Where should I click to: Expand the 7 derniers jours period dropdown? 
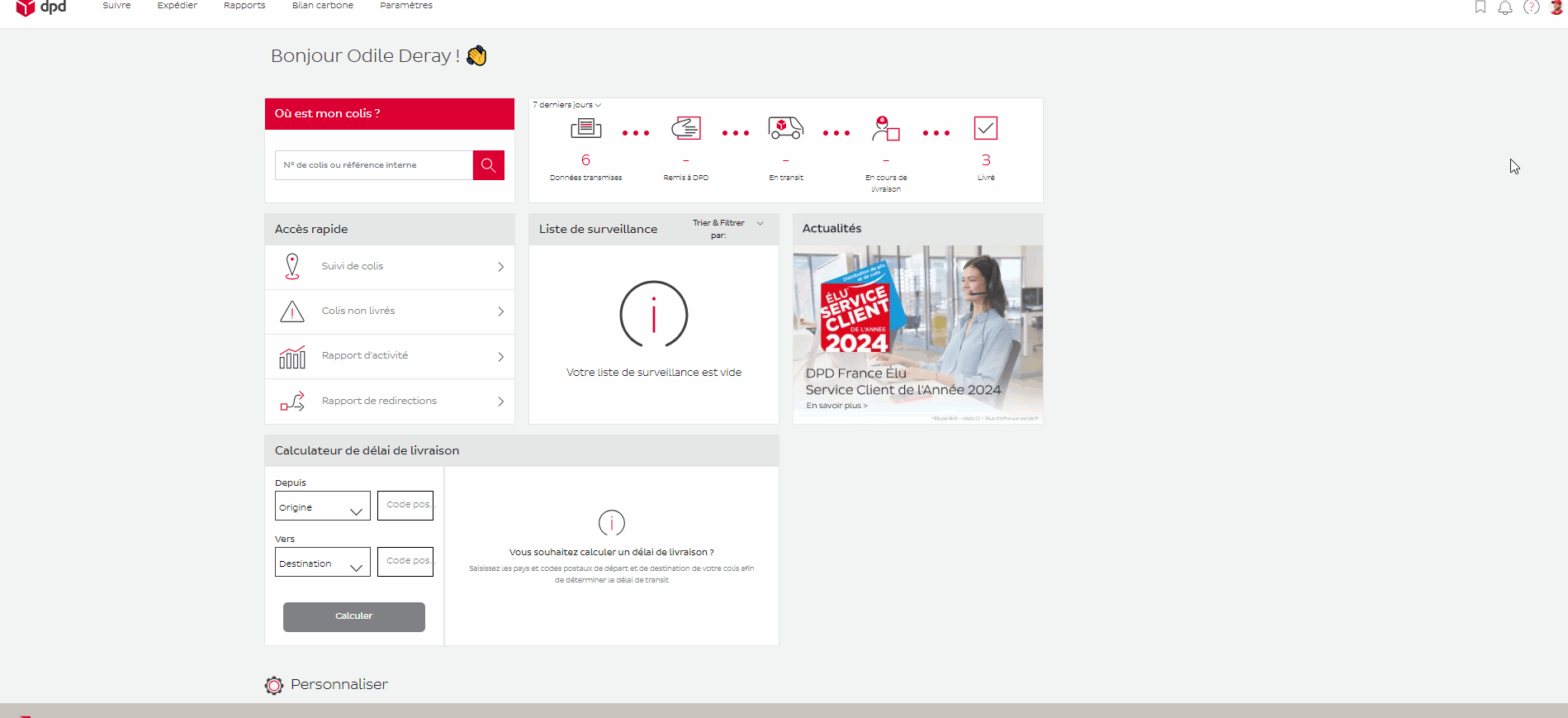pos(567,105)
